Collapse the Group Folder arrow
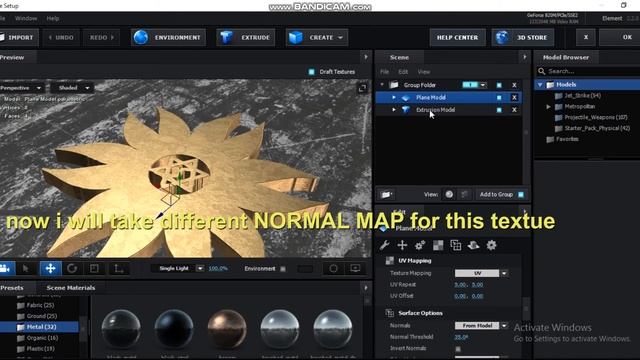 (x=382, y=85)
